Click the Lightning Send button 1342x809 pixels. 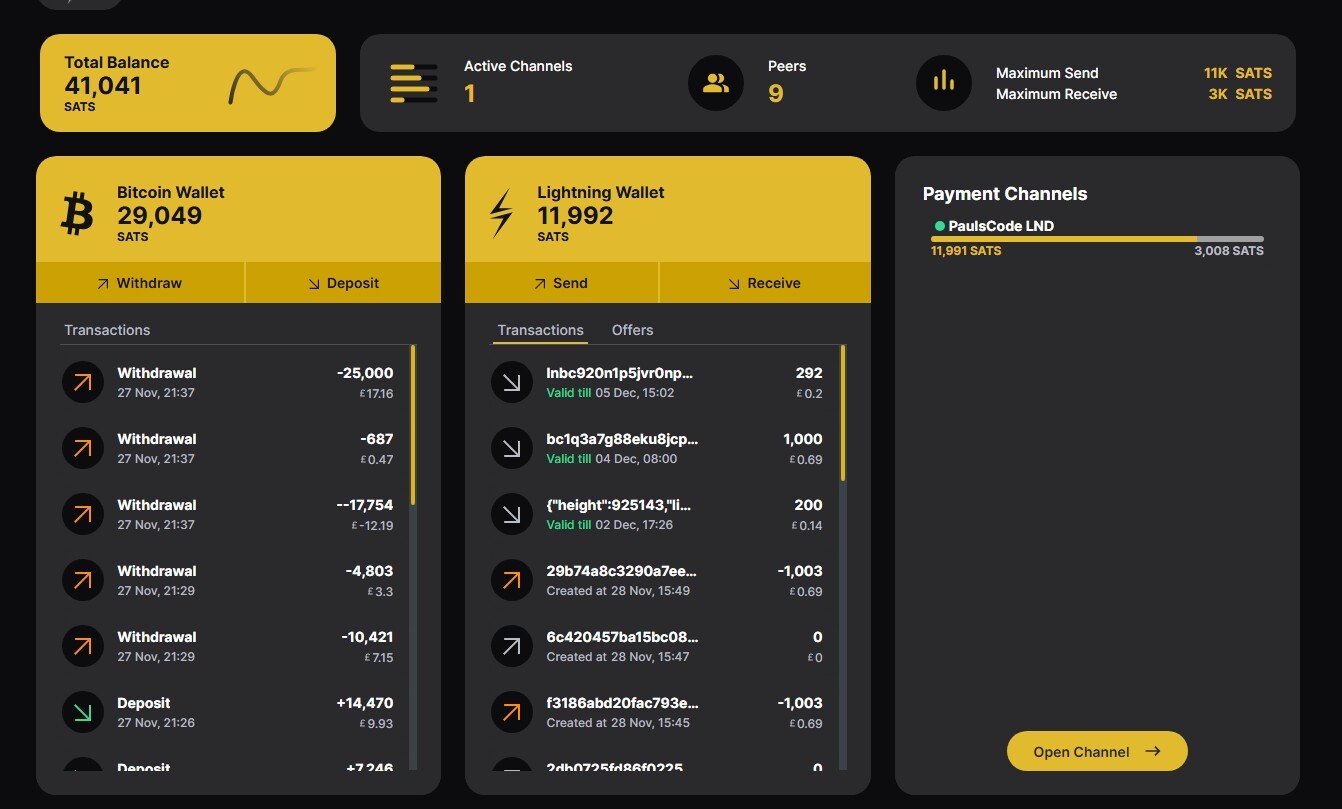click(x=561, y=283)
